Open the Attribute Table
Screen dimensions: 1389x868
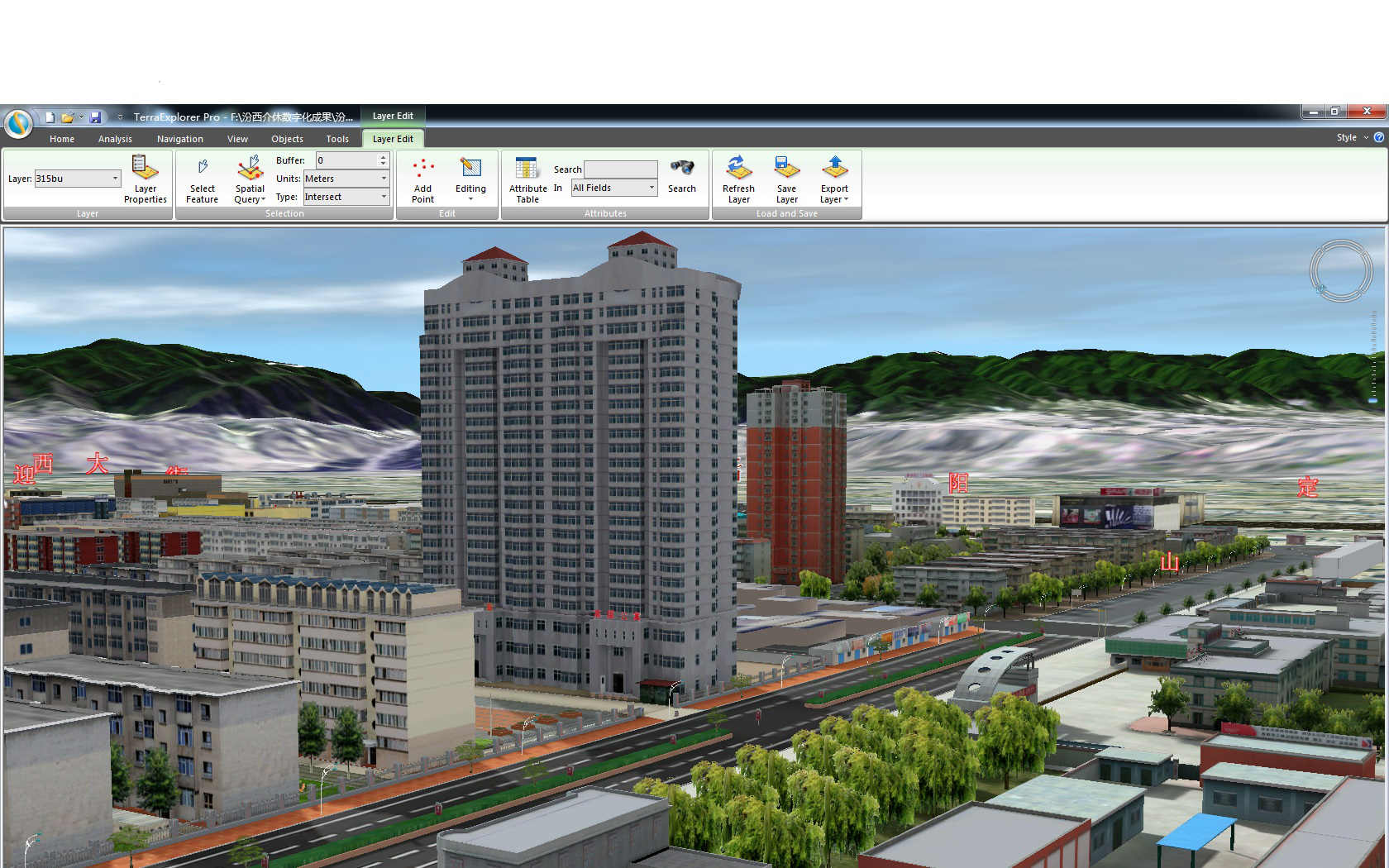tap(527, 179)
